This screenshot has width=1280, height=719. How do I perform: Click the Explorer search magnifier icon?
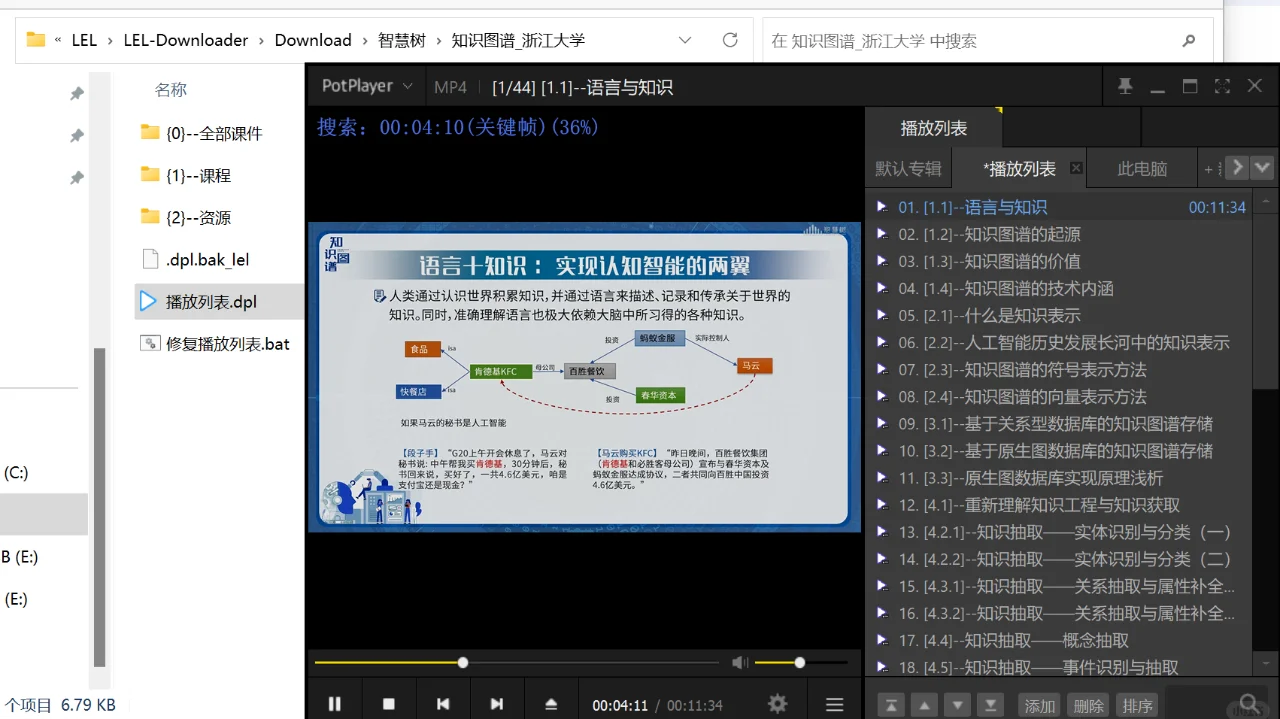pos(1189,41)
